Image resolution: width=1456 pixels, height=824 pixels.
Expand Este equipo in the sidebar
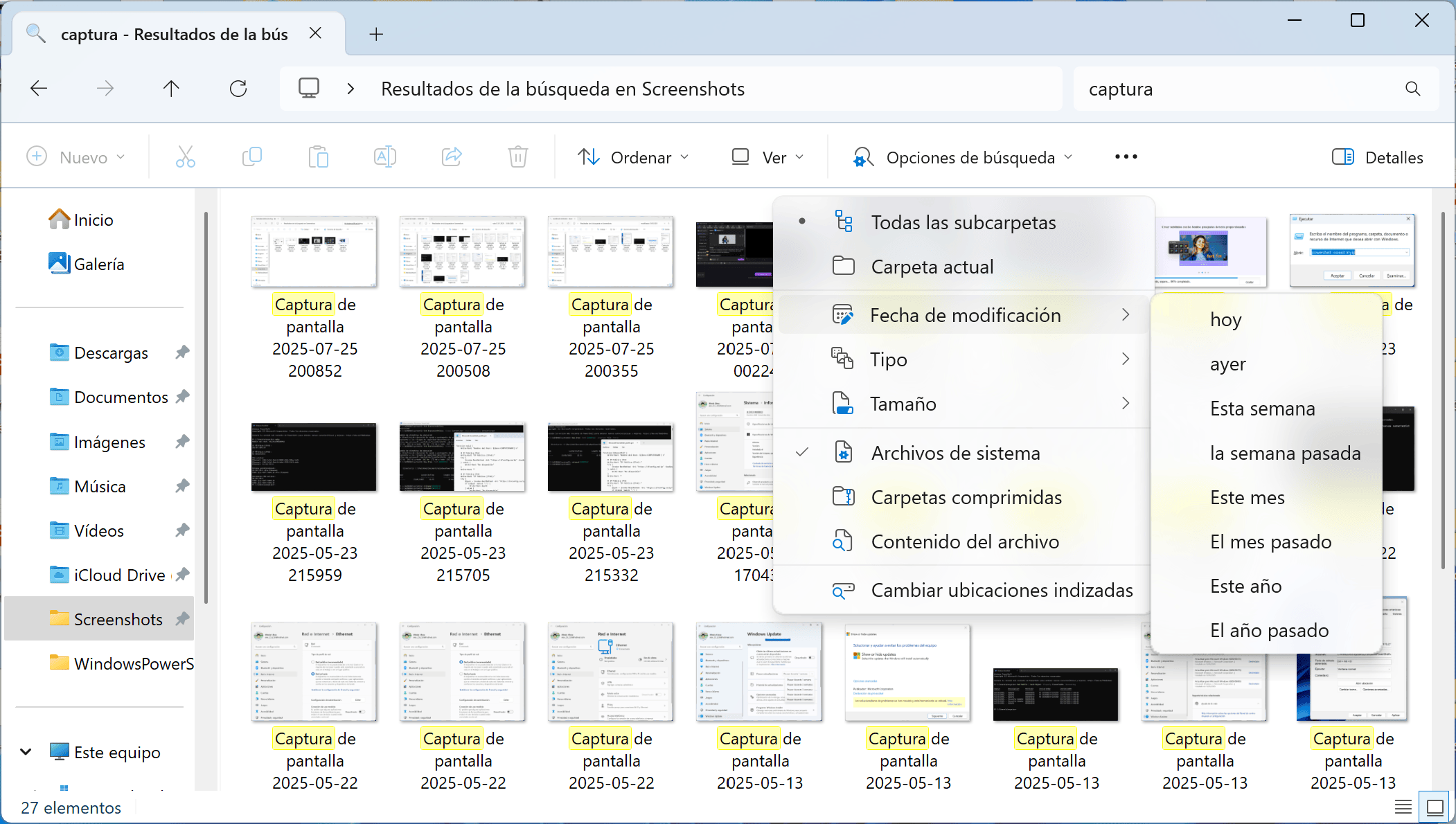coord(26,752)
